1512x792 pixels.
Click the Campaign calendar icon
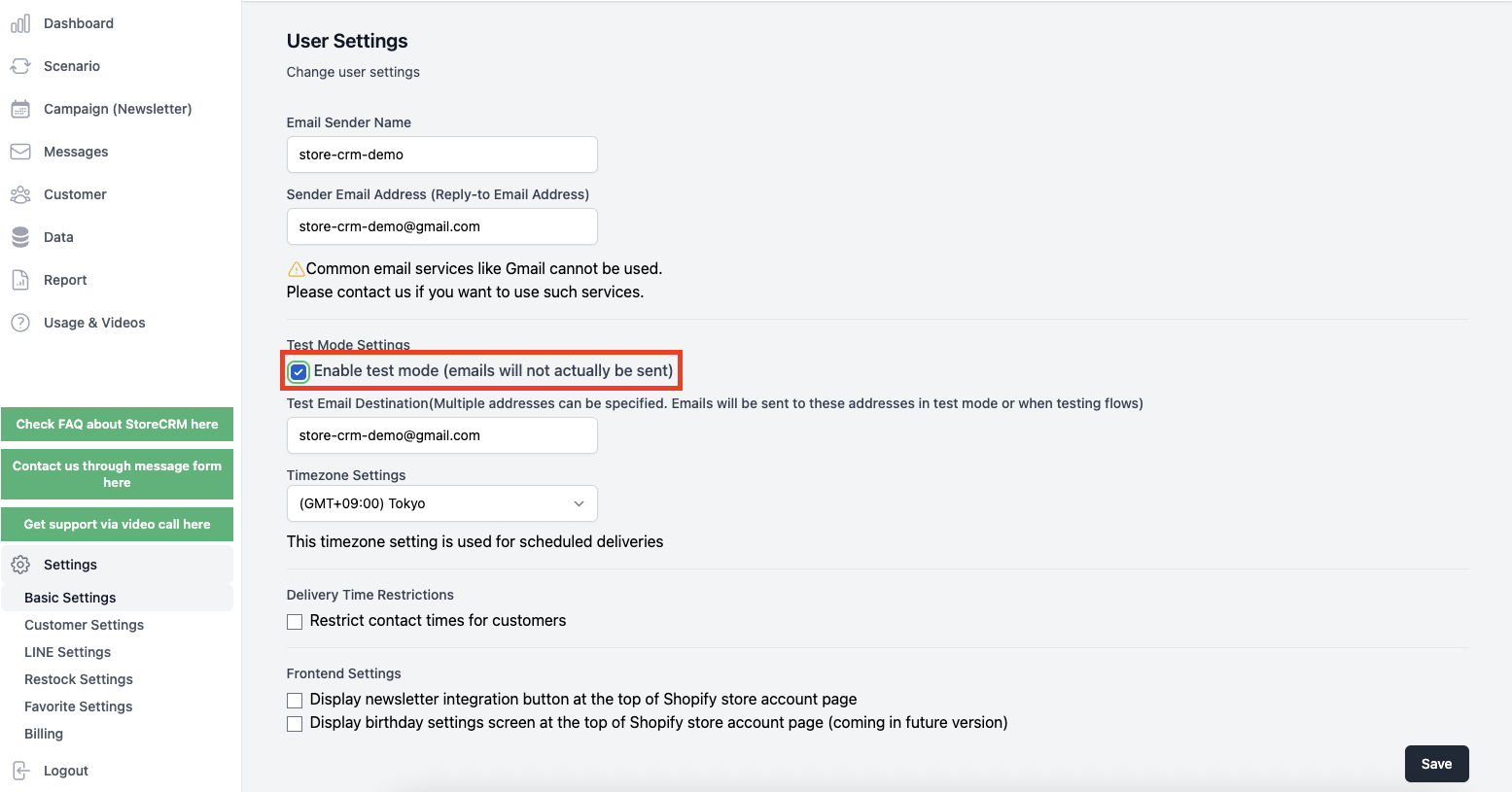pos(20,109)
